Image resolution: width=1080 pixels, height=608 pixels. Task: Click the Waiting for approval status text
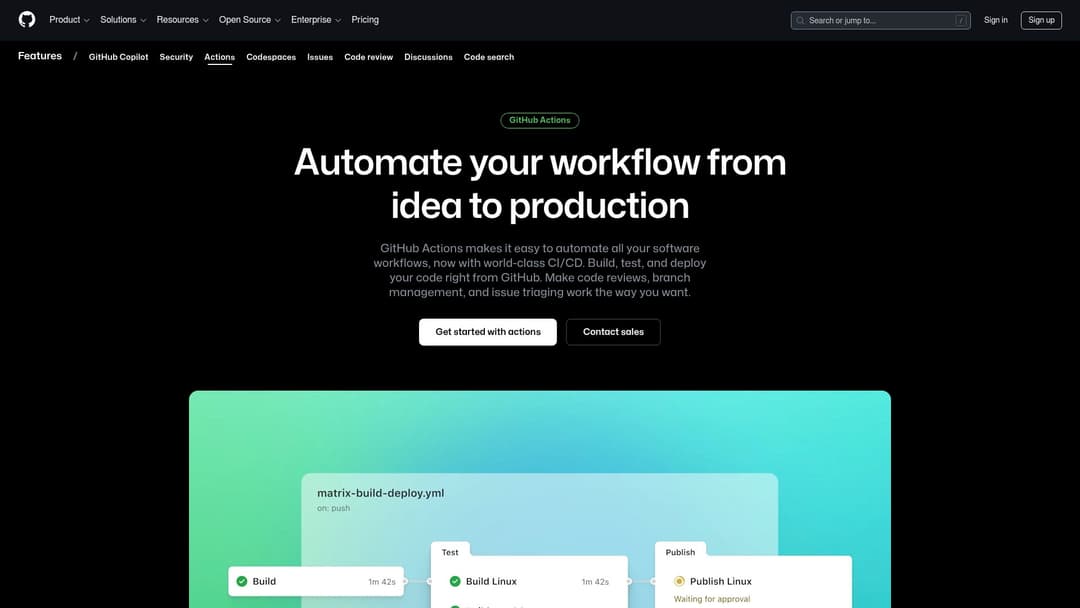(712, 599)
